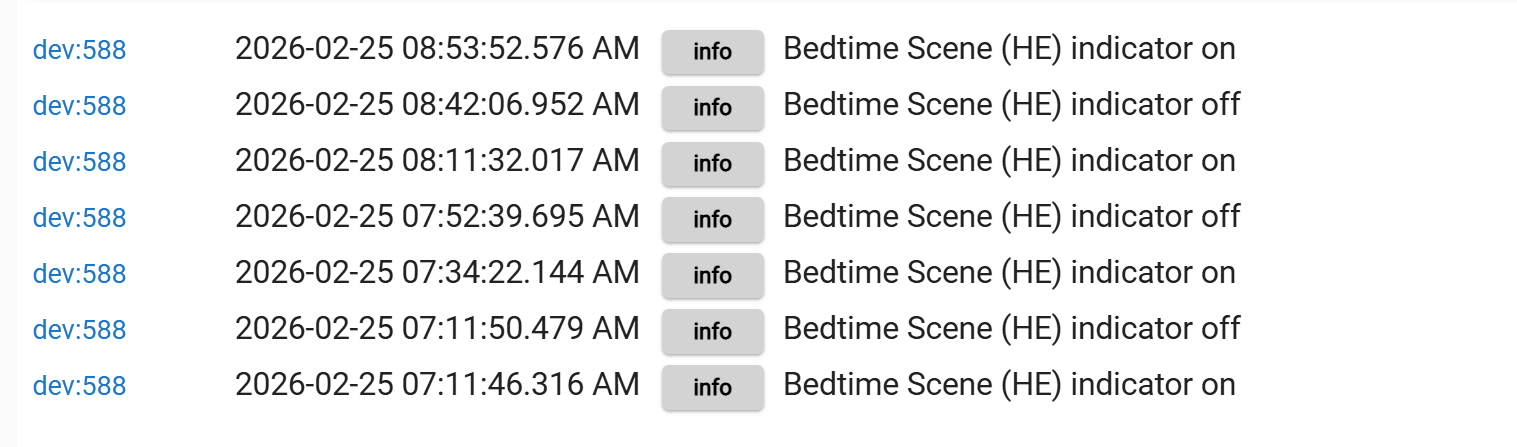The height and width of the screenshot is (447, 1517).
Task: Open dev:588 link on 07:11:46.316 AM entry
Action: click(79, 386)
